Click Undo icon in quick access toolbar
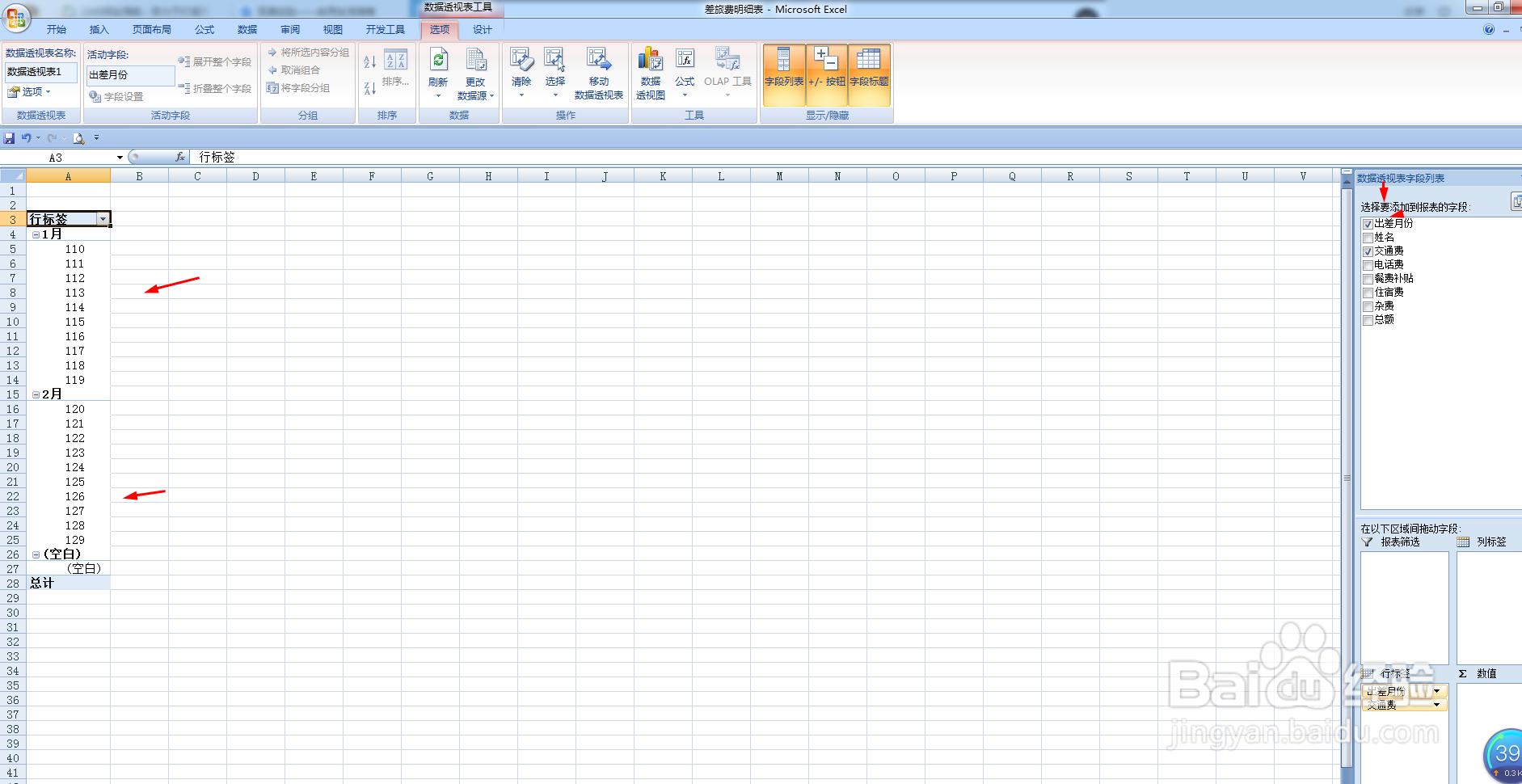 26,138
